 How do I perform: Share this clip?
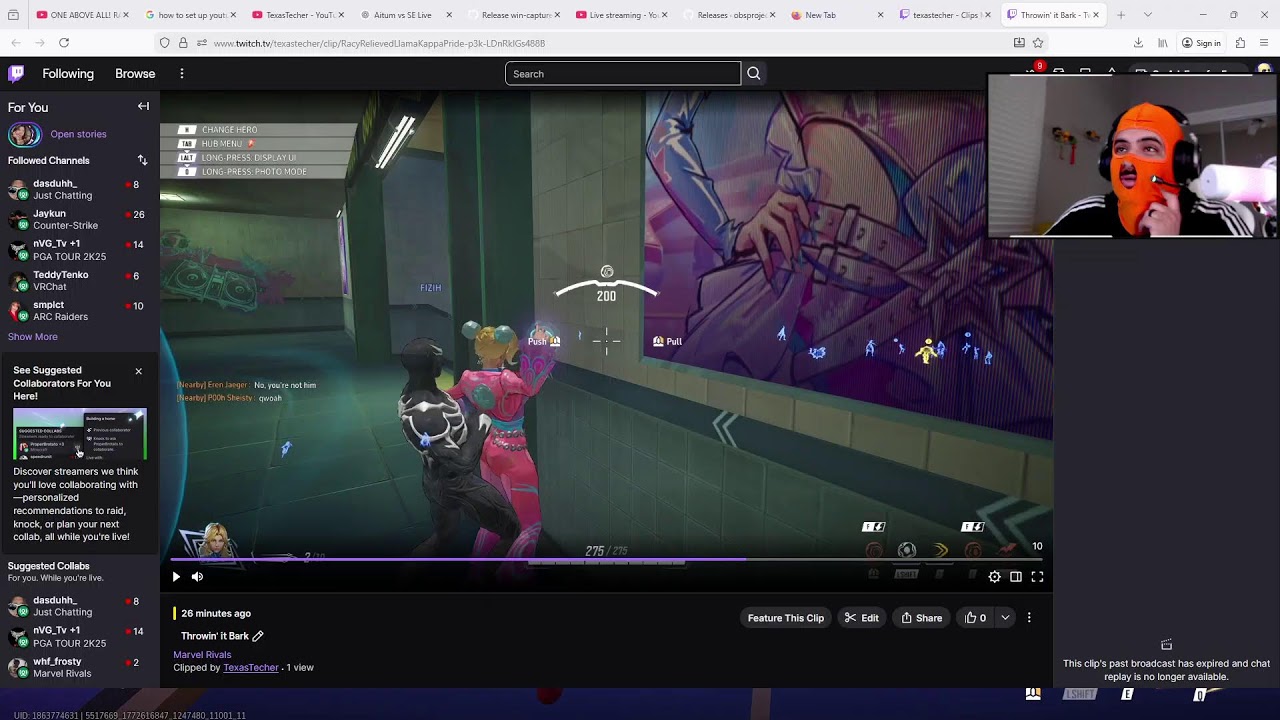pyautogui.click(x=921, y=618)
